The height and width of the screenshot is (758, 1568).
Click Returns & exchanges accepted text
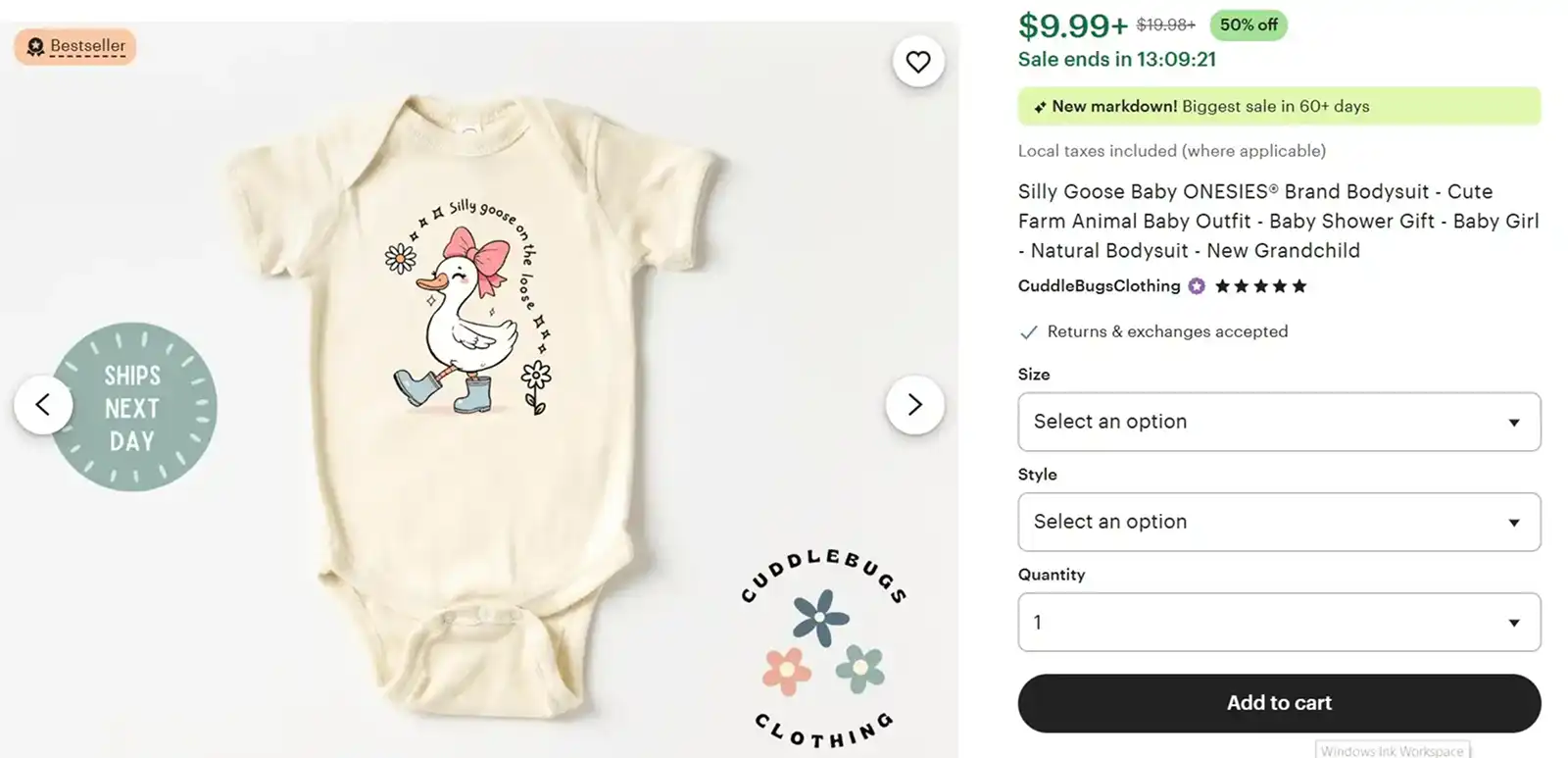1166,331
